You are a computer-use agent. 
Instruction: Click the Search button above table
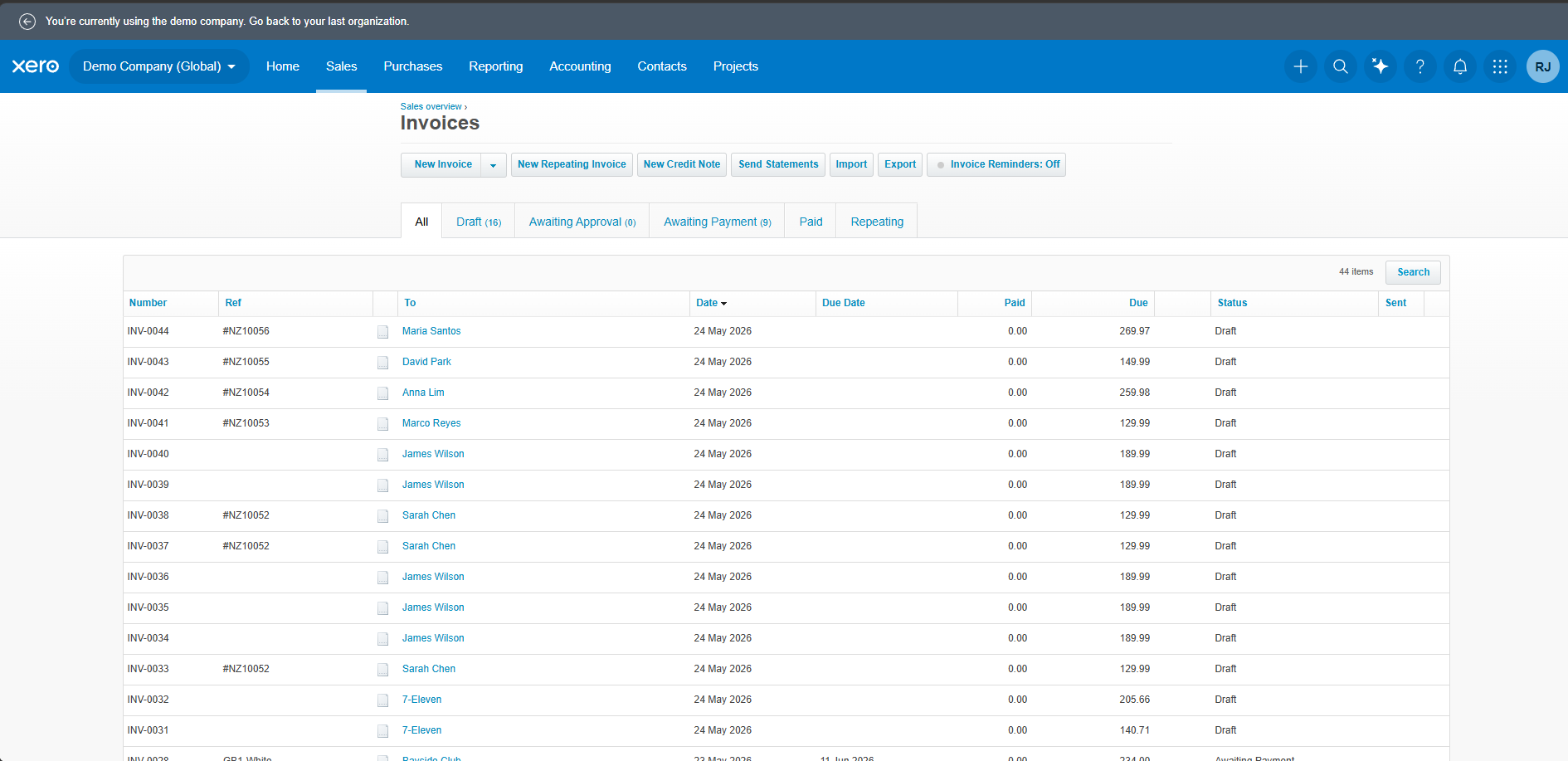coord(1413,272)
